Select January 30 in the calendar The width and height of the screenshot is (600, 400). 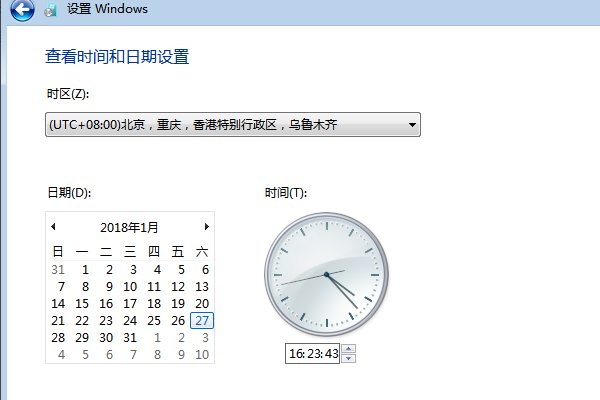pos(106,338)
